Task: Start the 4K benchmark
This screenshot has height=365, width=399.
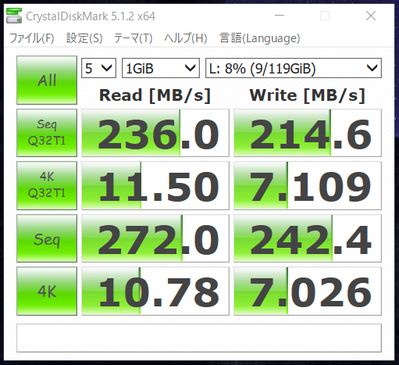Action: [x=47, y=291]
